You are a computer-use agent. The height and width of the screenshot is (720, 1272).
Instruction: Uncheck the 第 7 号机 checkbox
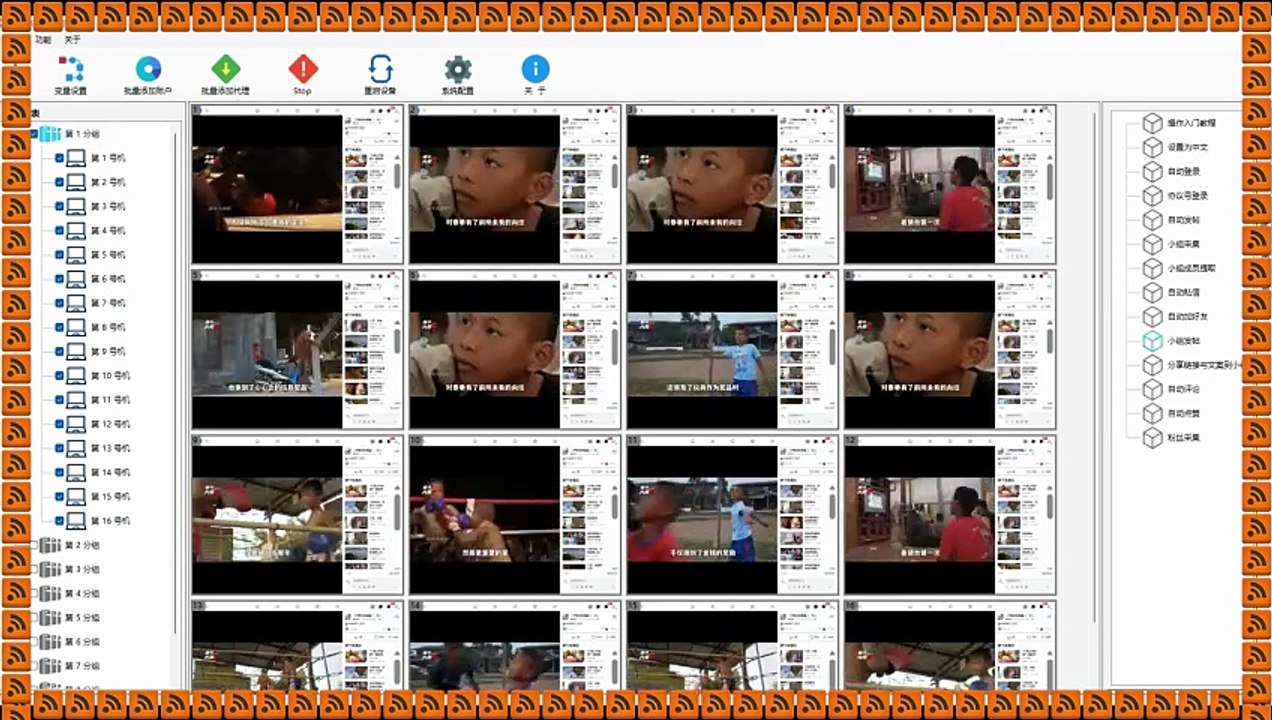click(59, 303)
